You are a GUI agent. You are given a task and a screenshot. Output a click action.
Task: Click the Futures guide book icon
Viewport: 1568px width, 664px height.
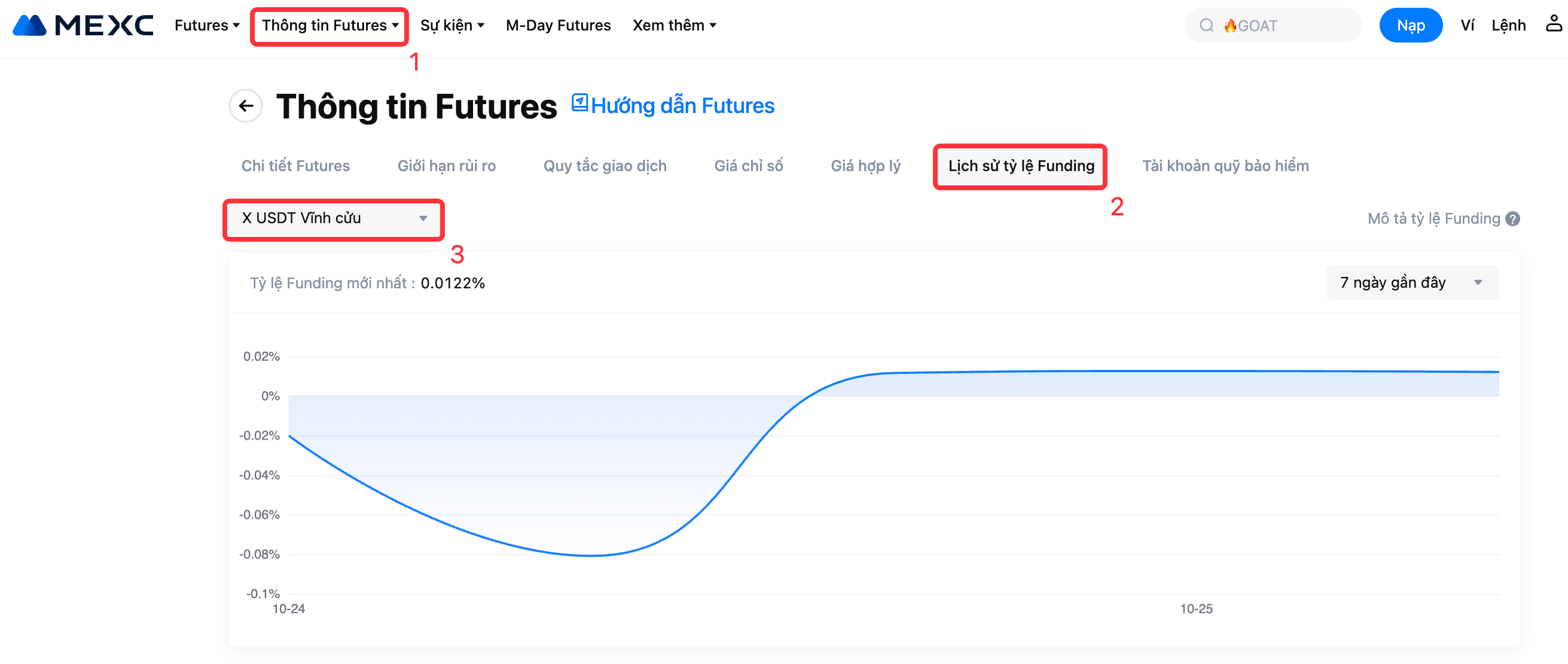579,103
